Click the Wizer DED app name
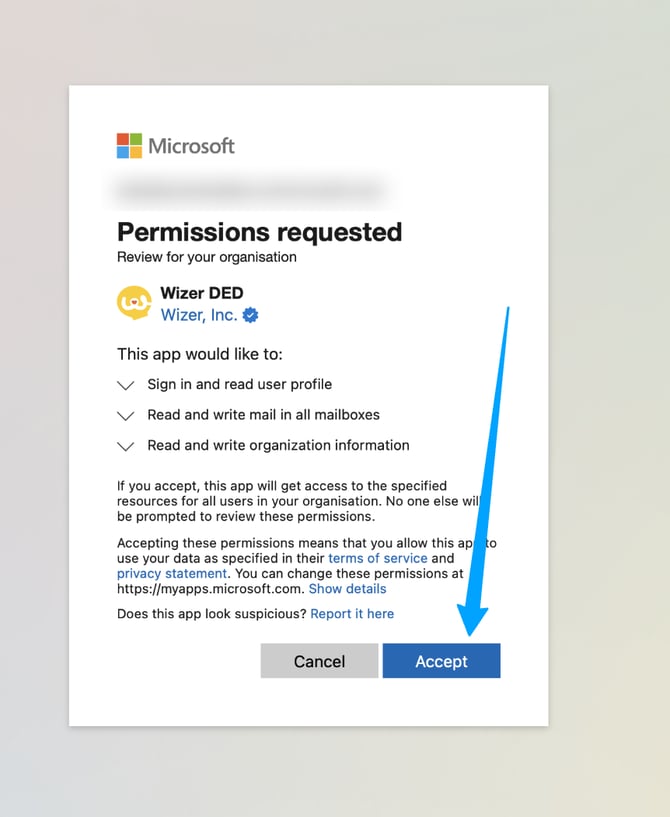Image resolution: width=670 pixels, height=817 pixels. [202, 294]
